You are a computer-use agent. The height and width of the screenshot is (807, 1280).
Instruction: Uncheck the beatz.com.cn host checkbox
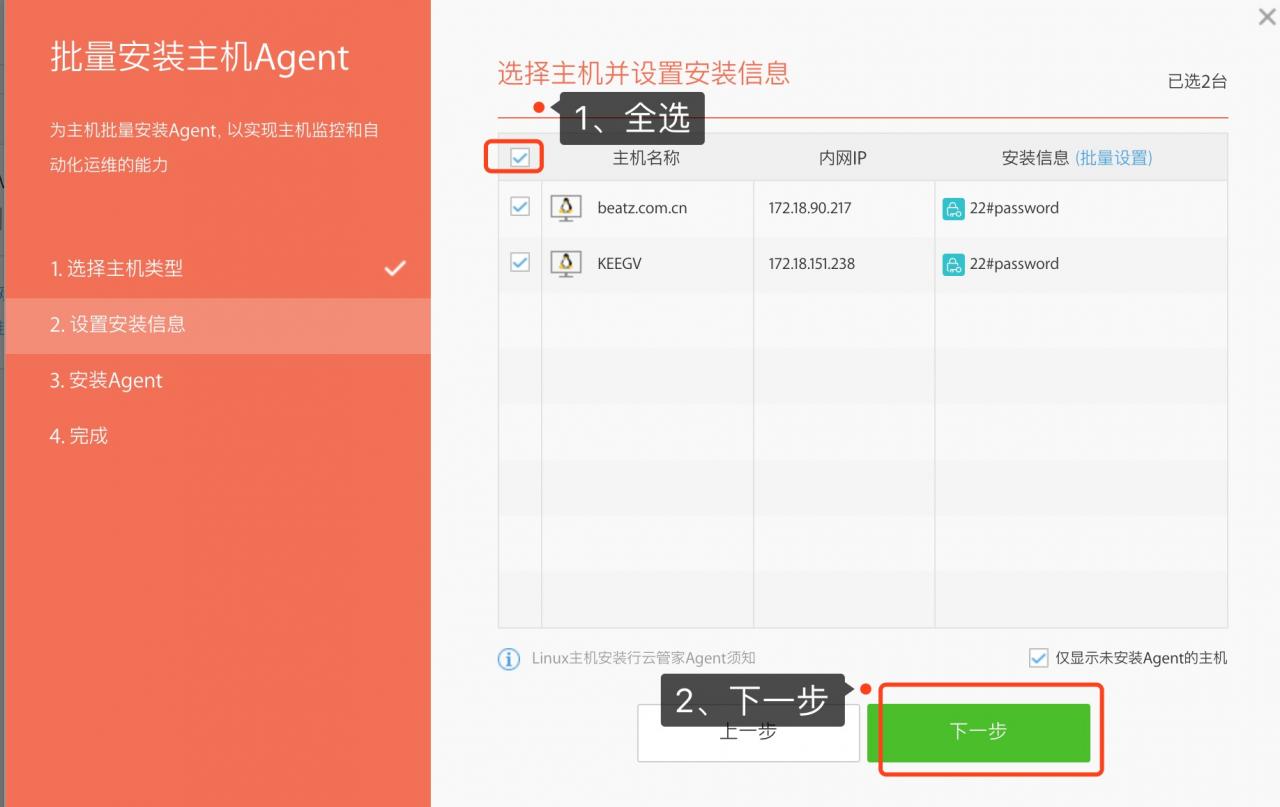click(x=520, y=207)
